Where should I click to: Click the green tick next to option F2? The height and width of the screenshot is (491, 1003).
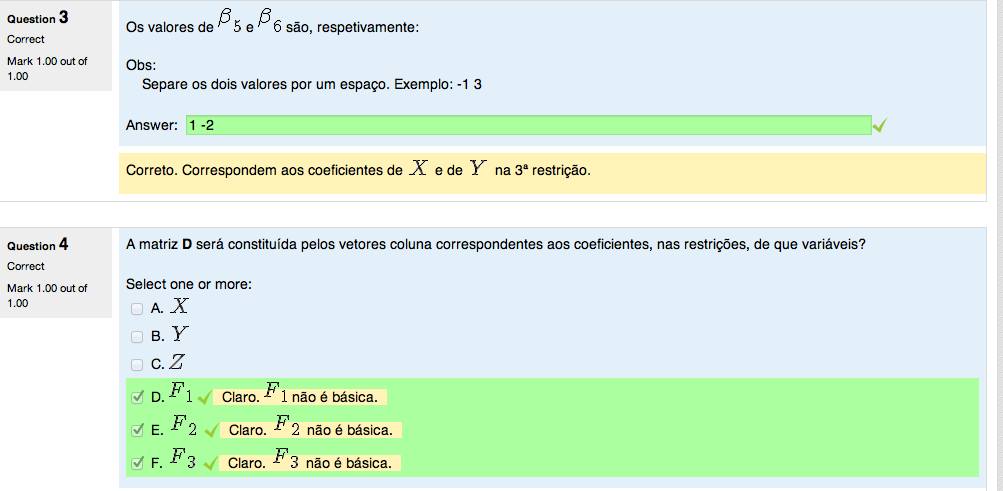(210, 431)
